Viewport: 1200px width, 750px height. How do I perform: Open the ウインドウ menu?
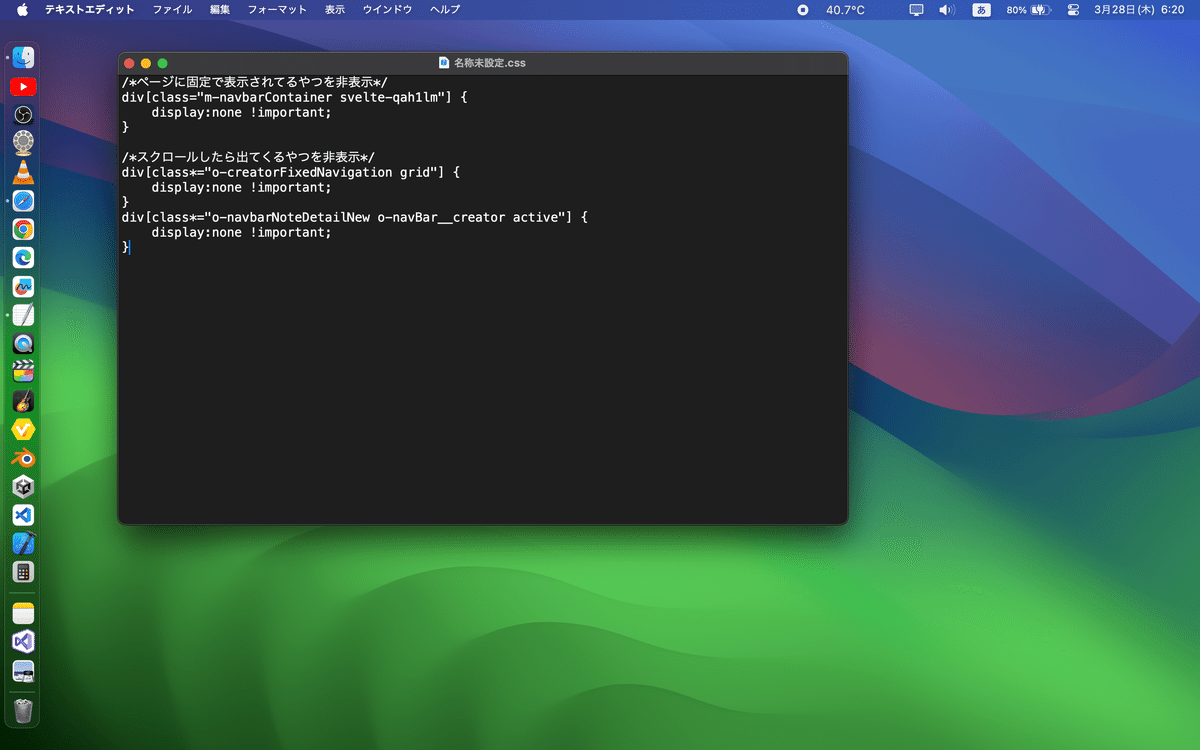point(387,9)
